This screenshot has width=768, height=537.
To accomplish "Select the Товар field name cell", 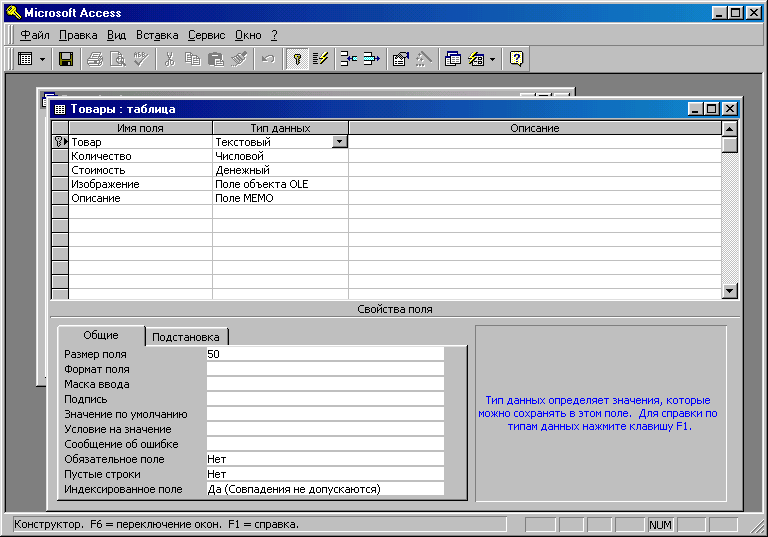I will 141,142.
